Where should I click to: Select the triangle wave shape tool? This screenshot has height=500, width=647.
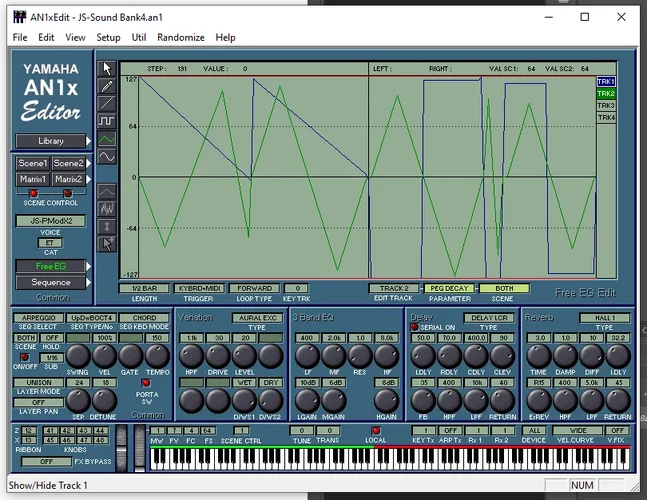[x=107, y=139]
